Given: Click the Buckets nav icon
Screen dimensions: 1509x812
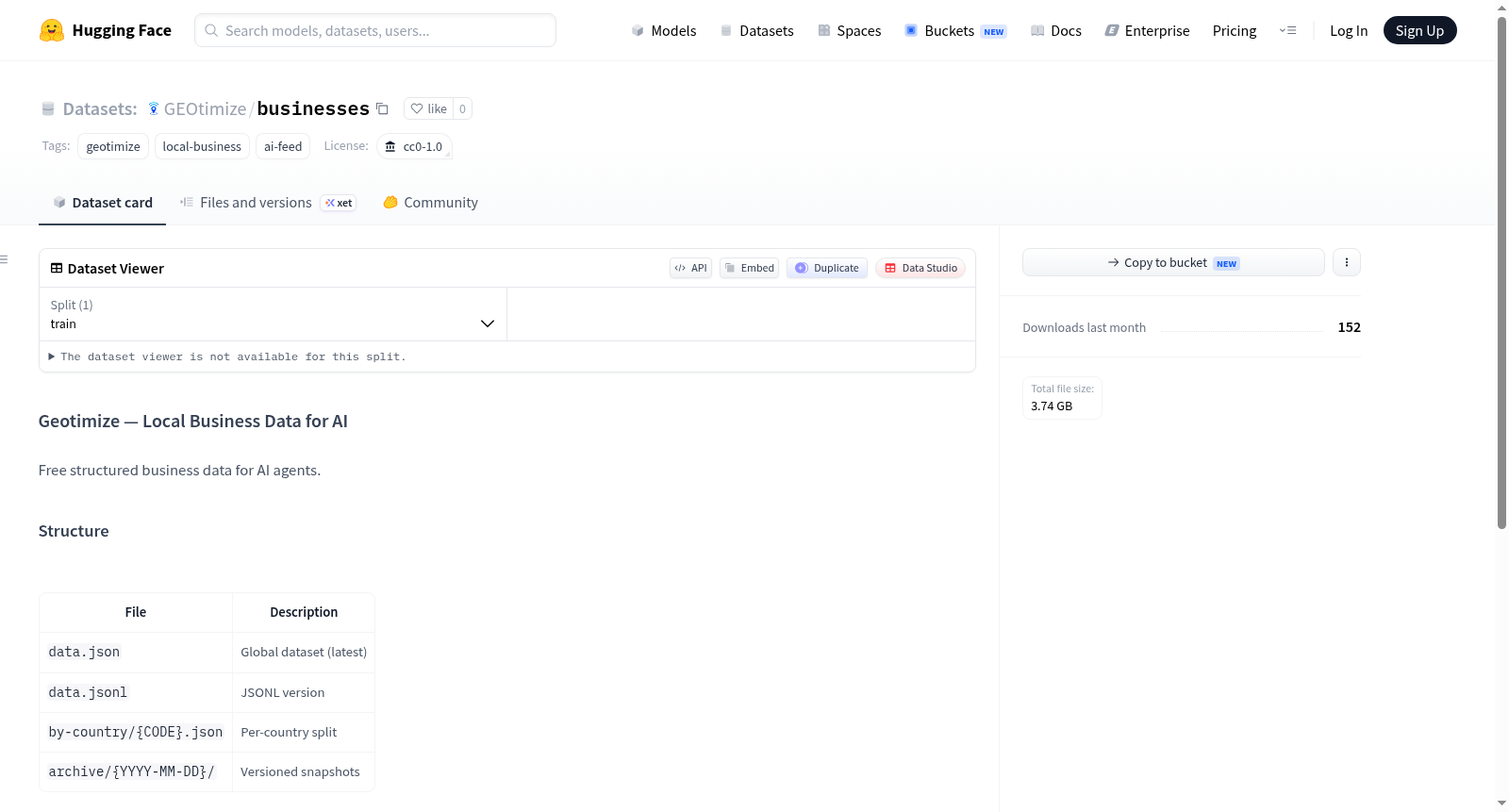Looking at the screenshot, I should click(x=911, y=30).
